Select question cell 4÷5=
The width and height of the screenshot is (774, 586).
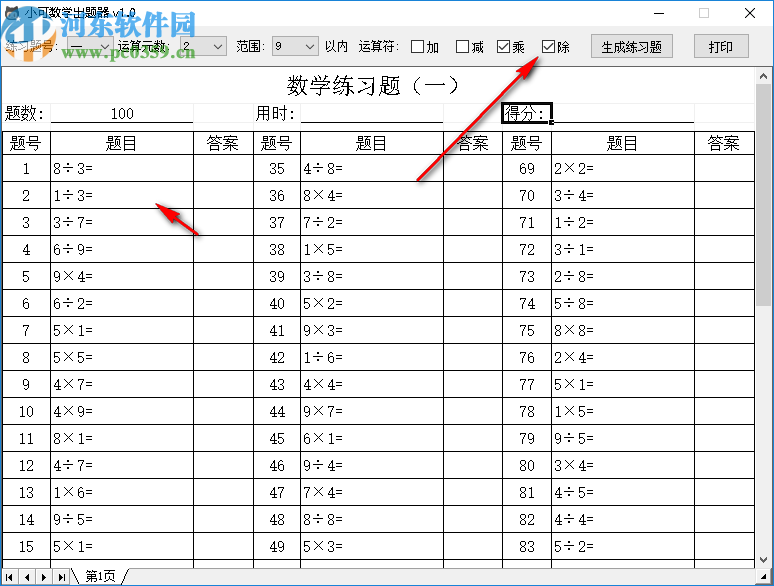(x=623, y=492)
